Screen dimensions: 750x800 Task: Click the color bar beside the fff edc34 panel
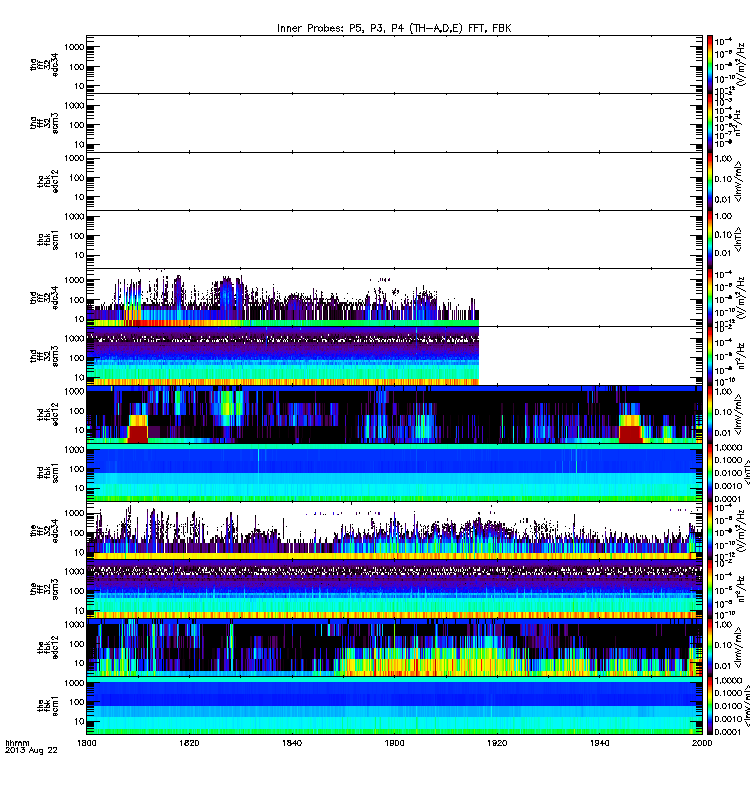710,531
